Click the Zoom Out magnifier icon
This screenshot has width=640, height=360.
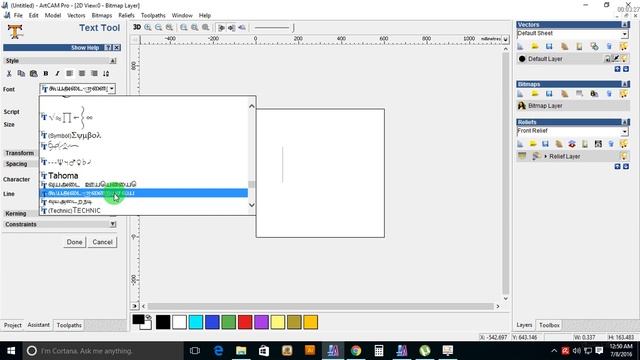pyautogui.click(x=158, y=27)
